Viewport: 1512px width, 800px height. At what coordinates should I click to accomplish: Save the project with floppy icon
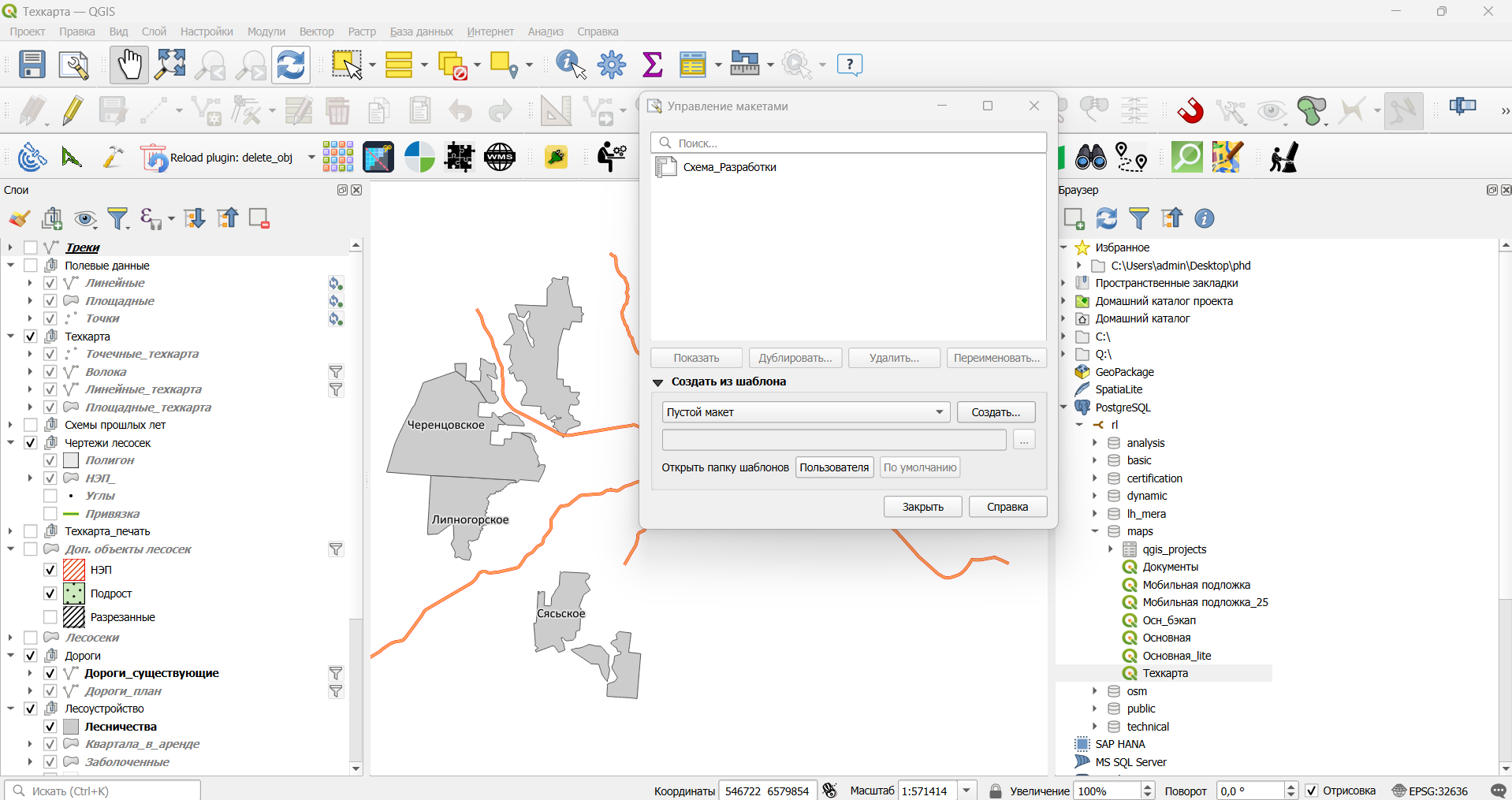pos(32,65)
